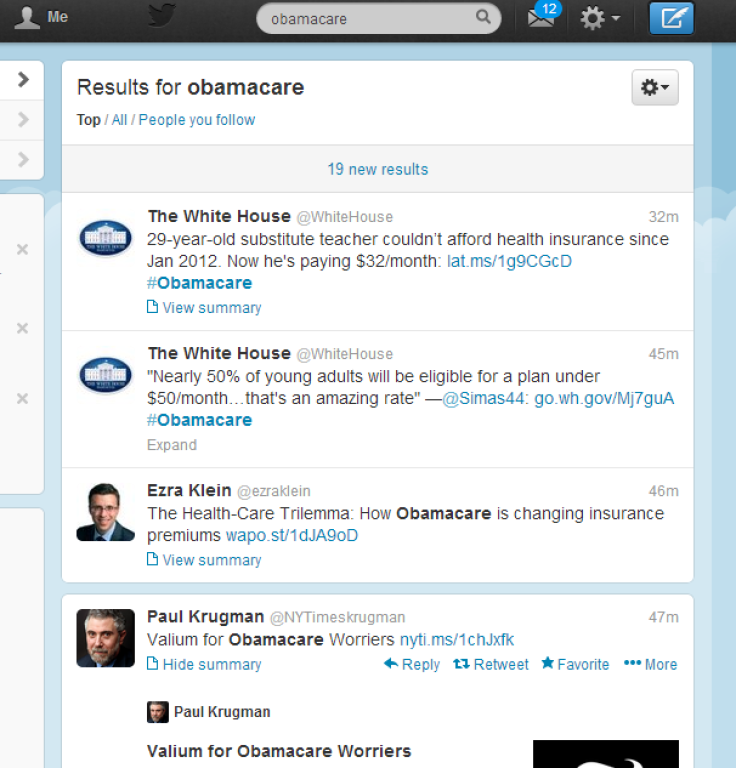Open the Me profile icon
The width and height of the screenshot is (736, 768).
coord(26,18)
